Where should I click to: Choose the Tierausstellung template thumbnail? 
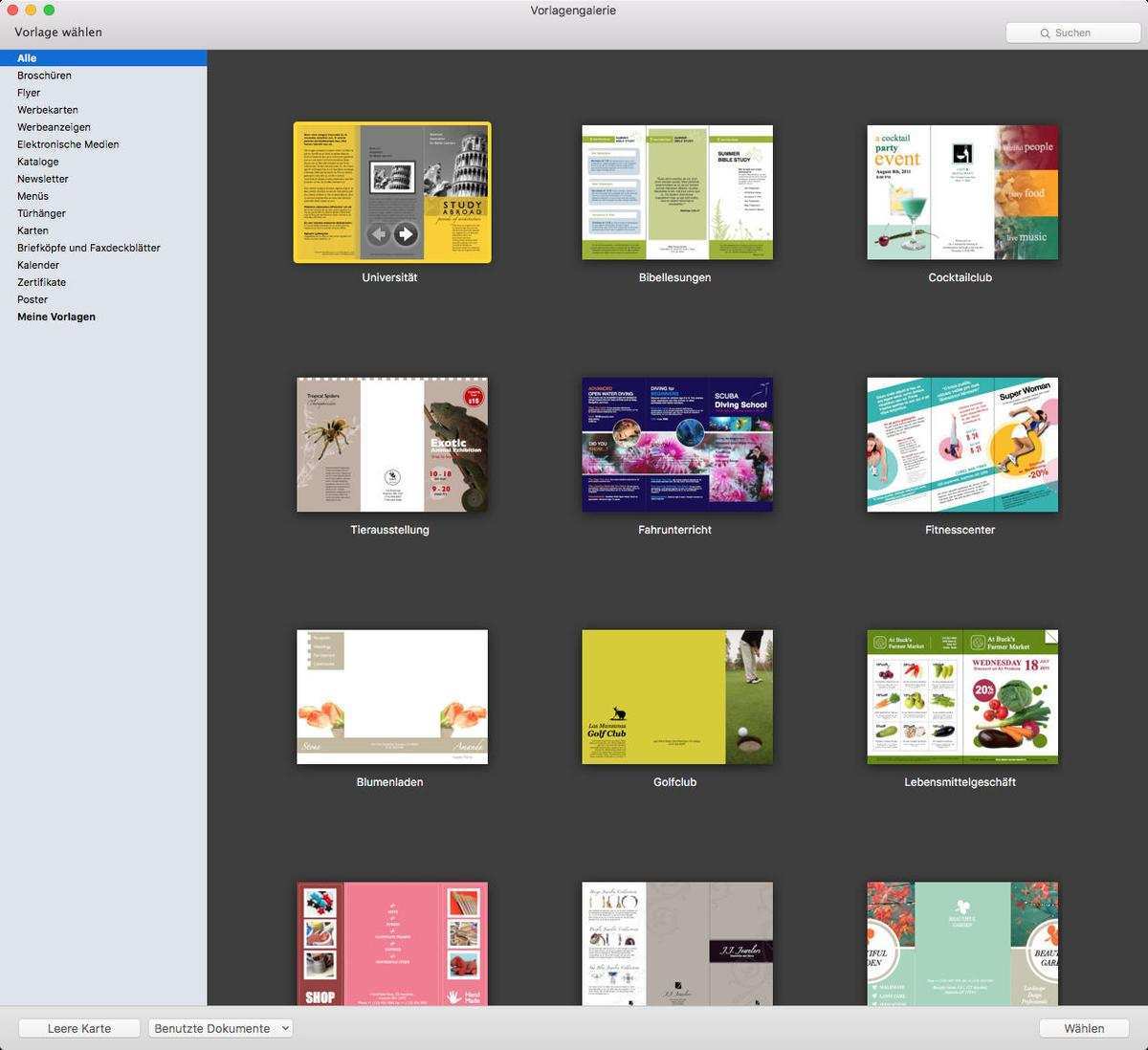tap(392, 445)
